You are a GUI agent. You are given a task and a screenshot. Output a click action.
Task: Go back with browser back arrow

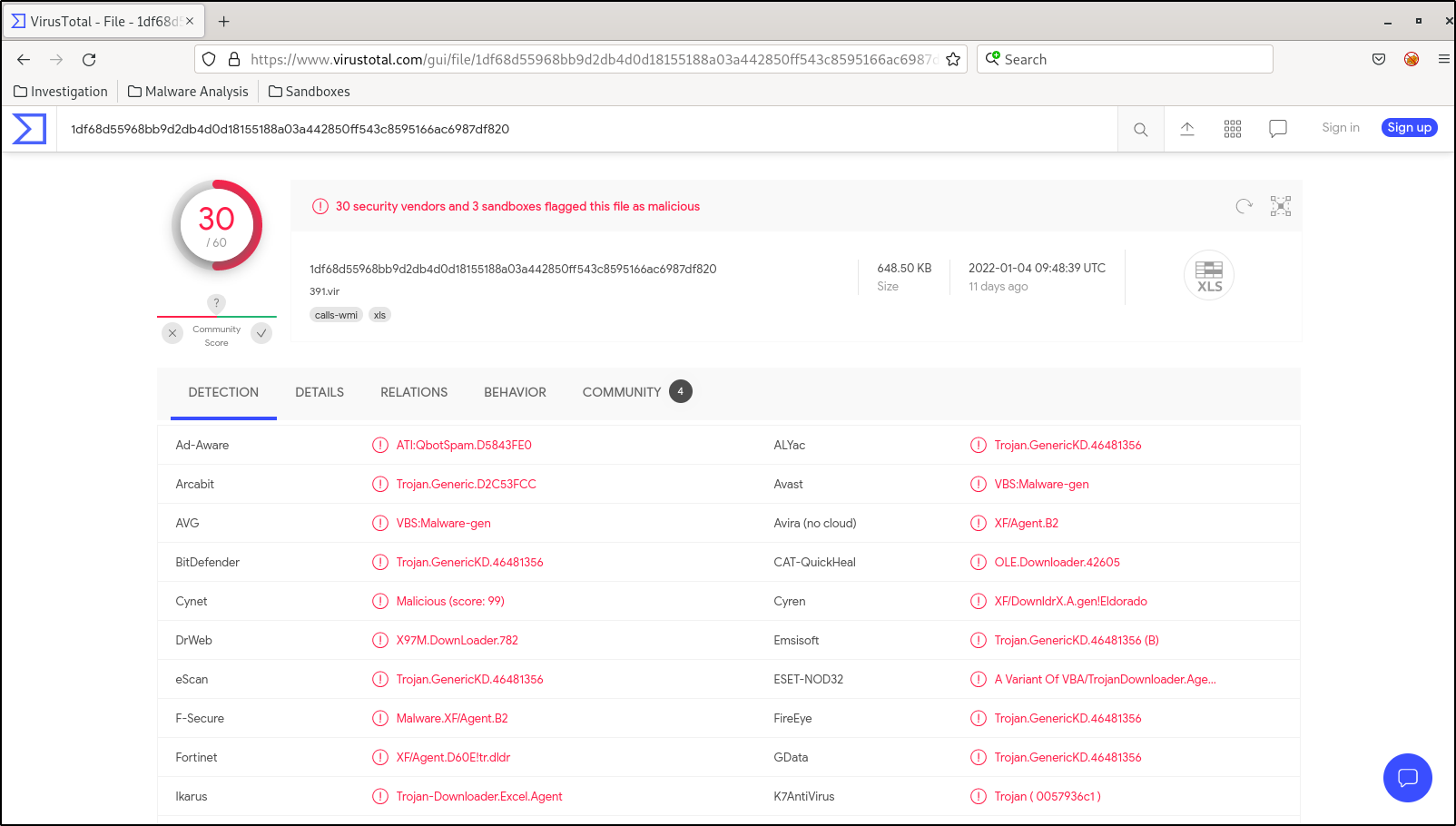24,59
